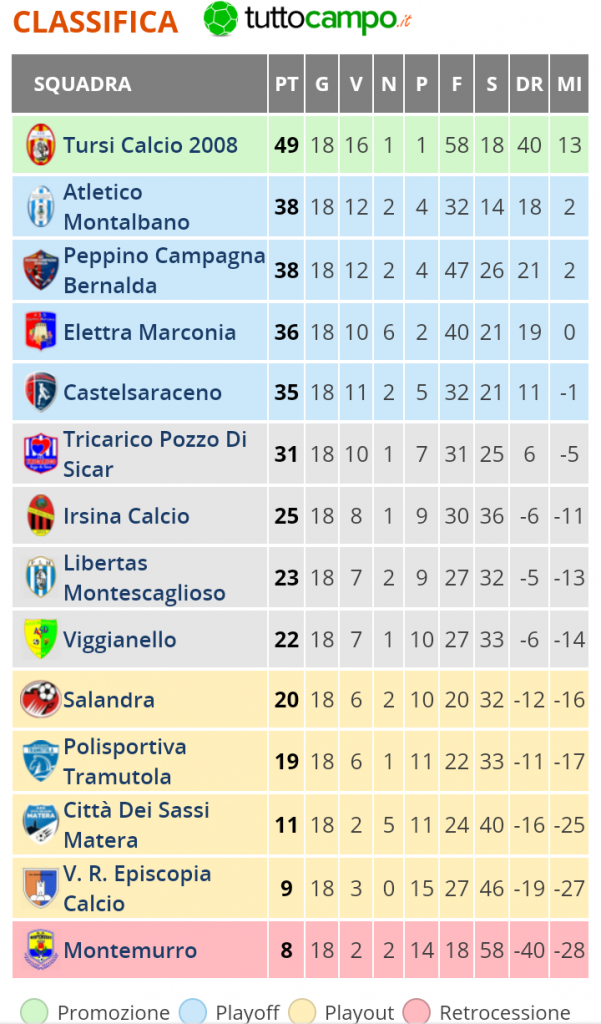Click the Salandra team crest
601x1024 pixels.
[41, 699]
